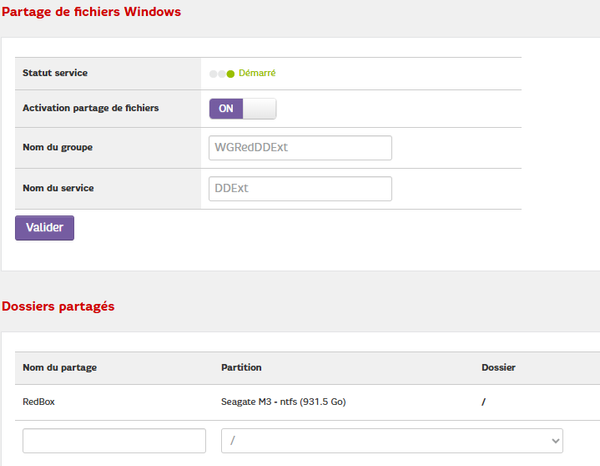Click the Partage de fichiers Windows heading
Image resolution: width=600 pixels, height=466 pixels.
91,11
